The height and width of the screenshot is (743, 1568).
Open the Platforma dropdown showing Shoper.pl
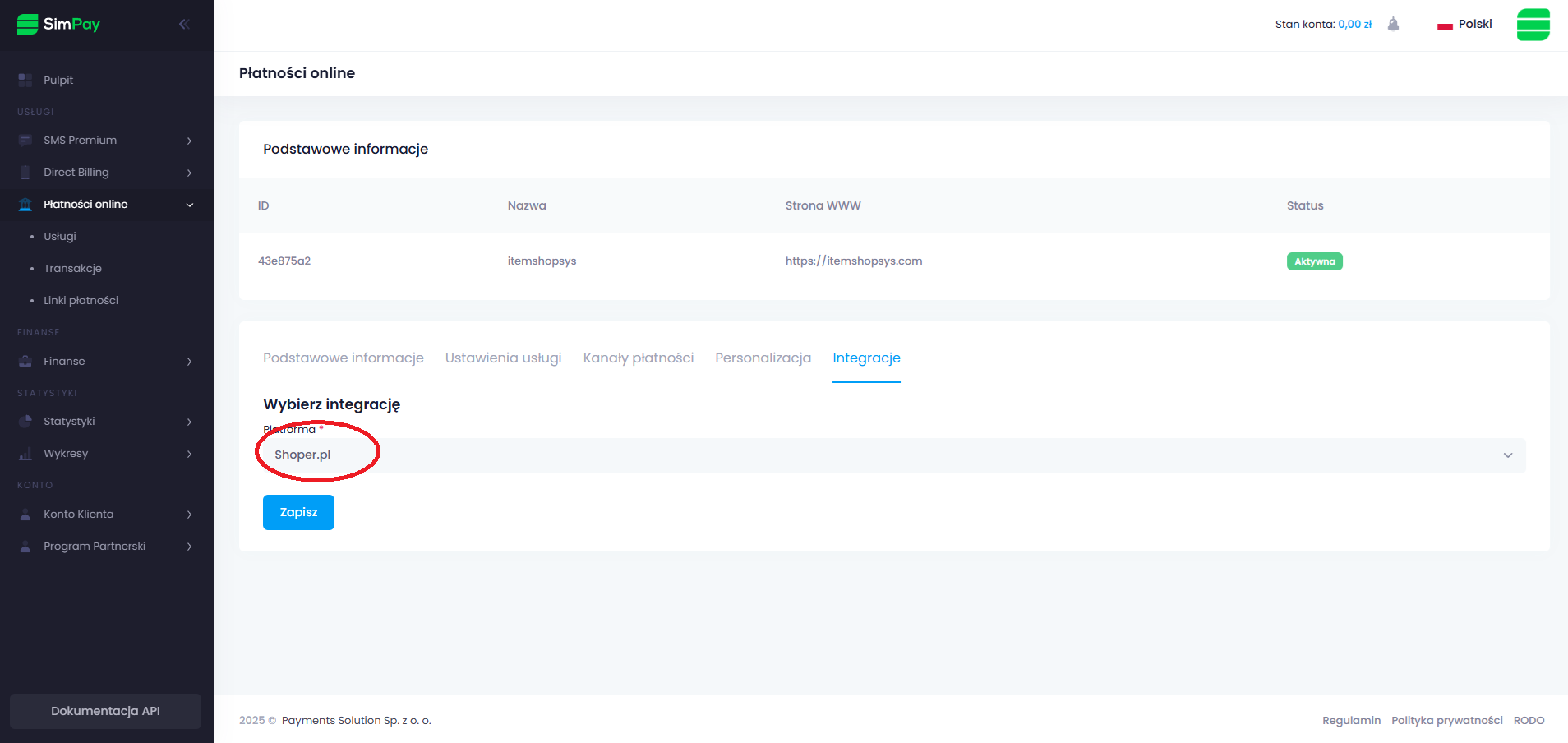pyautogui.click(x=894, y=455)
